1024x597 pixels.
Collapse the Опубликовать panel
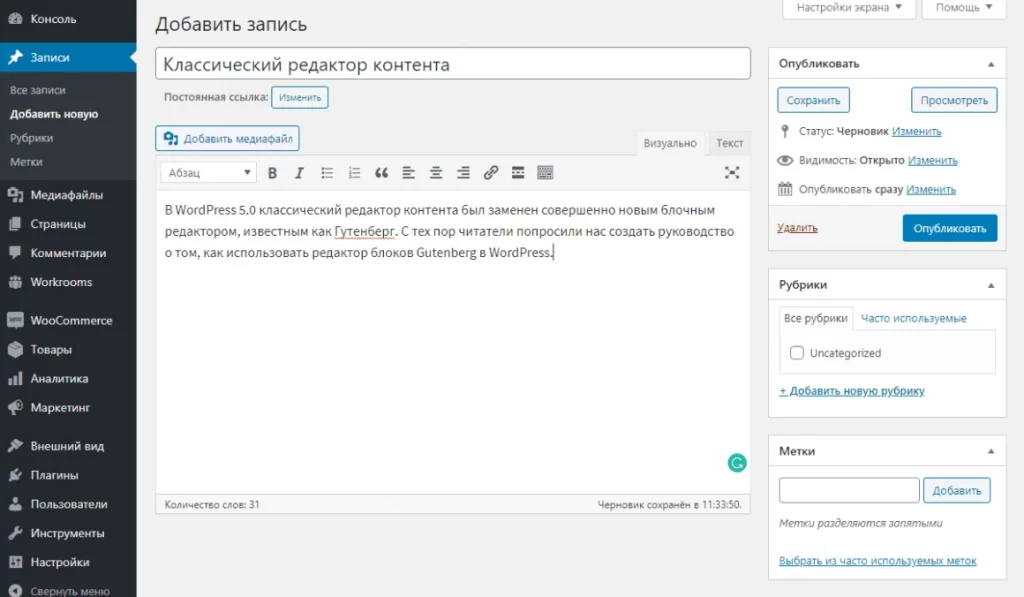click(x=990, y=64)
